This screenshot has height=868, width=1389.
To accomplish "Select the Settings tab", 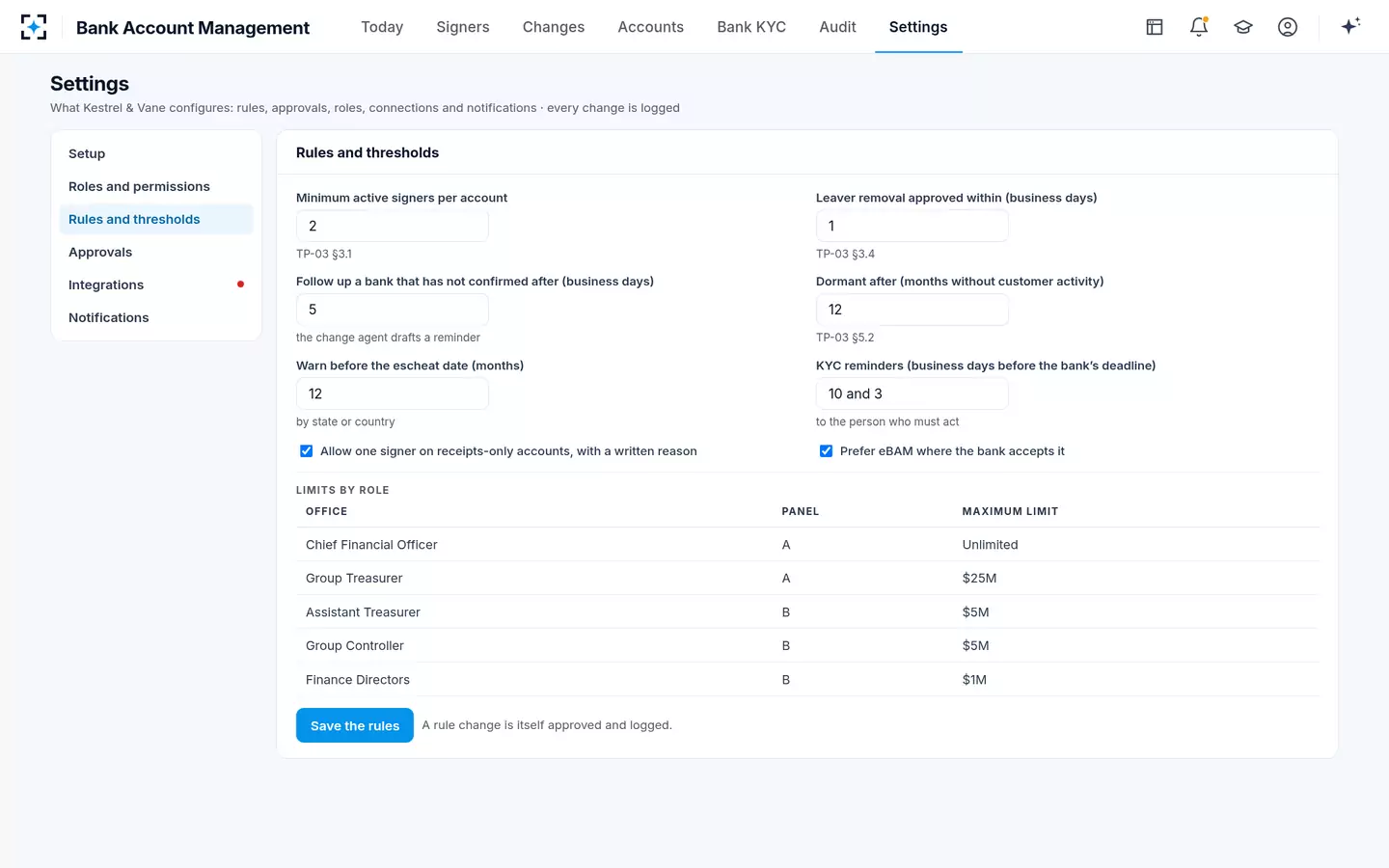I will tap(918, 27).
